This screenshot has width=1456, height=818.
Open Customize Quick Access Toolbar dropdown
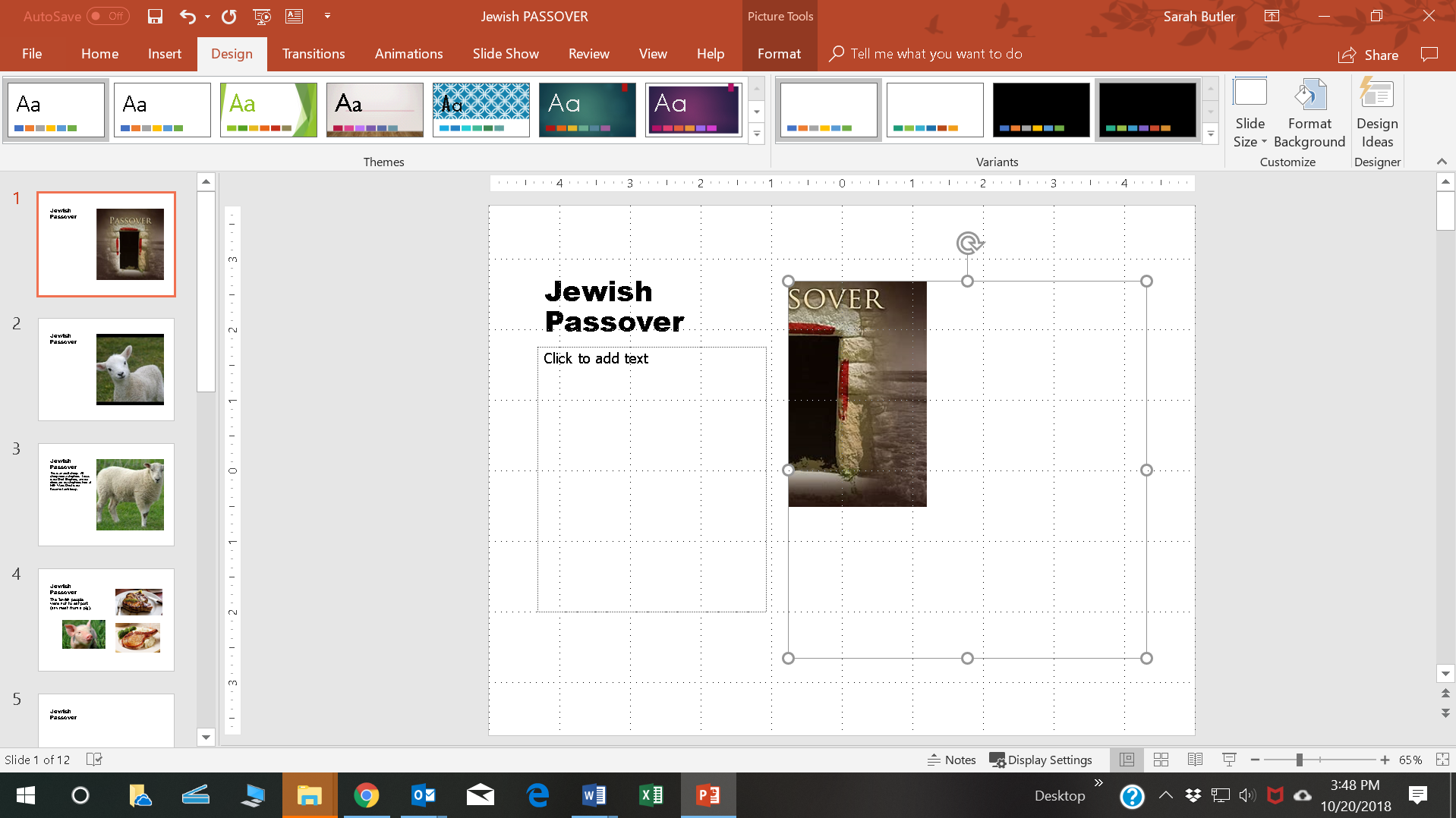point(327,16)
